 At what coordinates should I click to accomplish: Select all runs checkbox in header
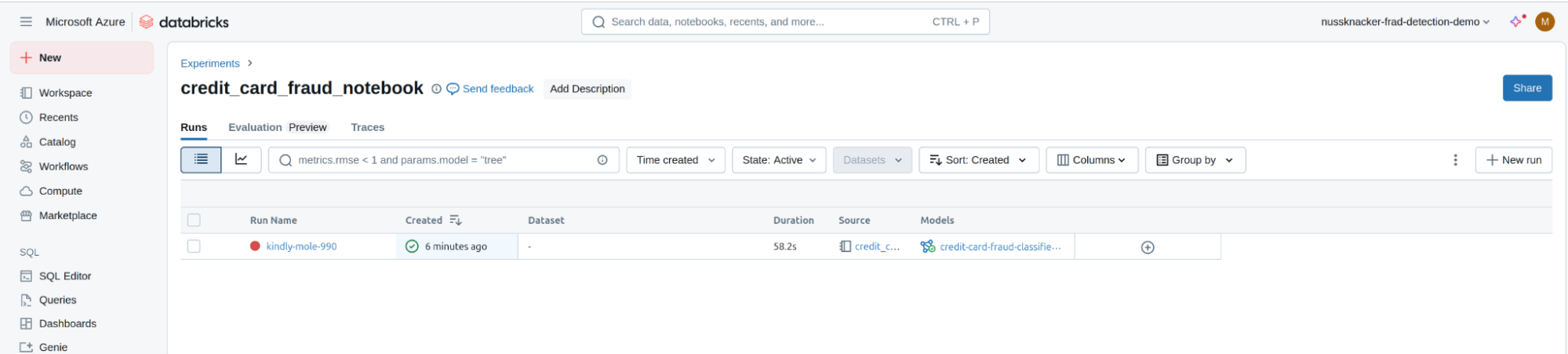coord(194,221)
